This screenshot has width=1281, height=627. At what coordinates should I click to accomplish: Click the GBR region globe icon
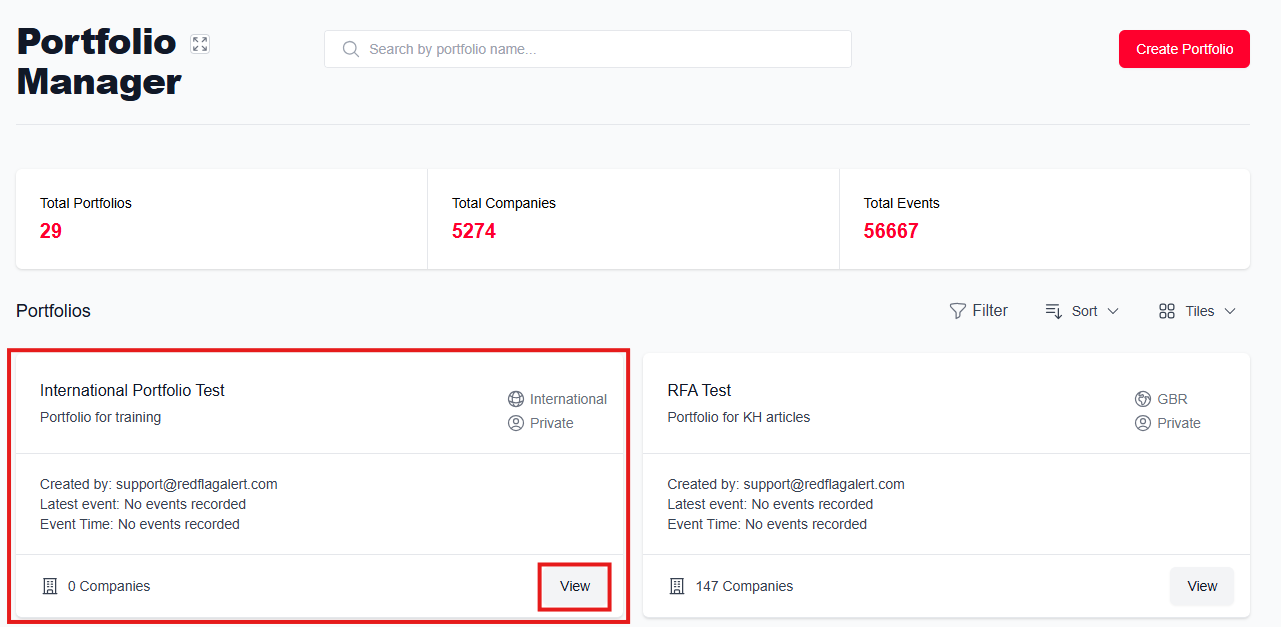pyautogui.click(x=1143, y=399)
